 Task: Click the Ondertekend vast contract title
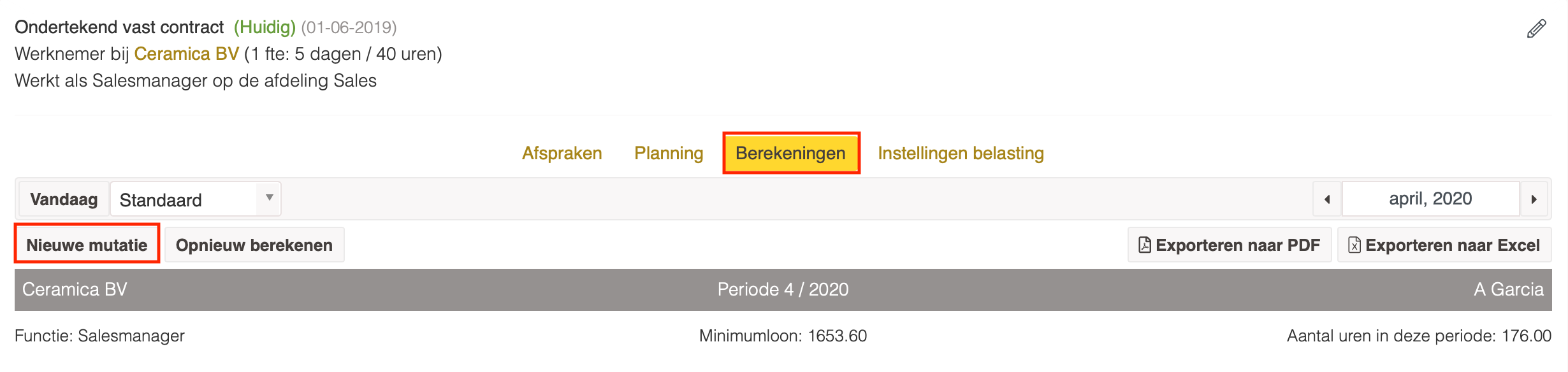click(119, 27)
